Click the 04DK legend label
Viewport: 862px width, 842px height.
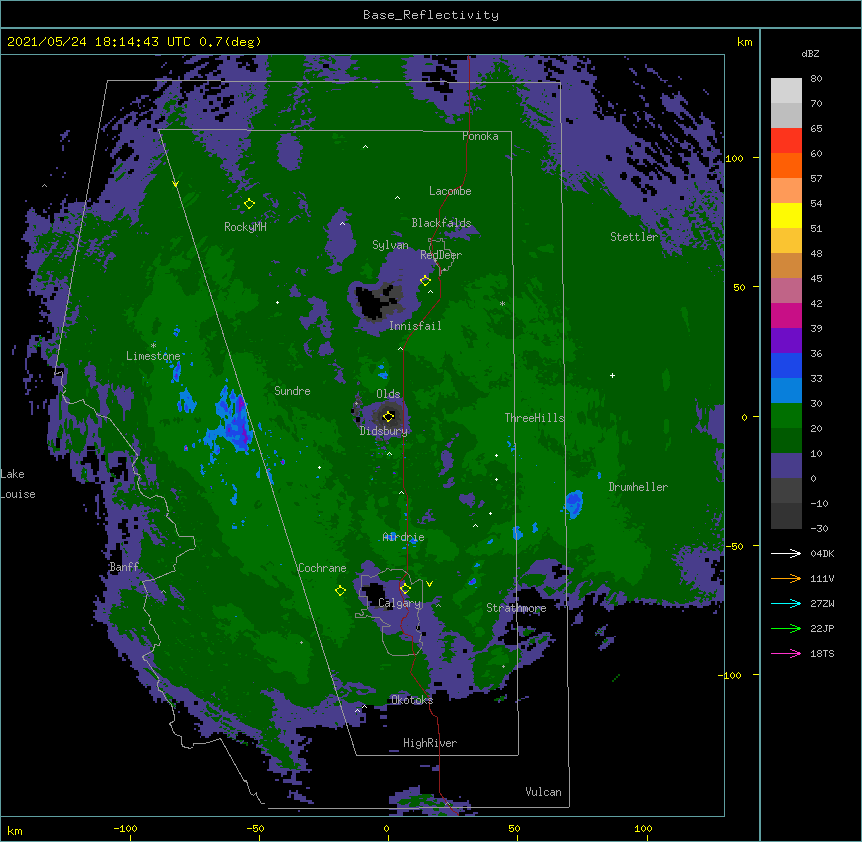822,553
